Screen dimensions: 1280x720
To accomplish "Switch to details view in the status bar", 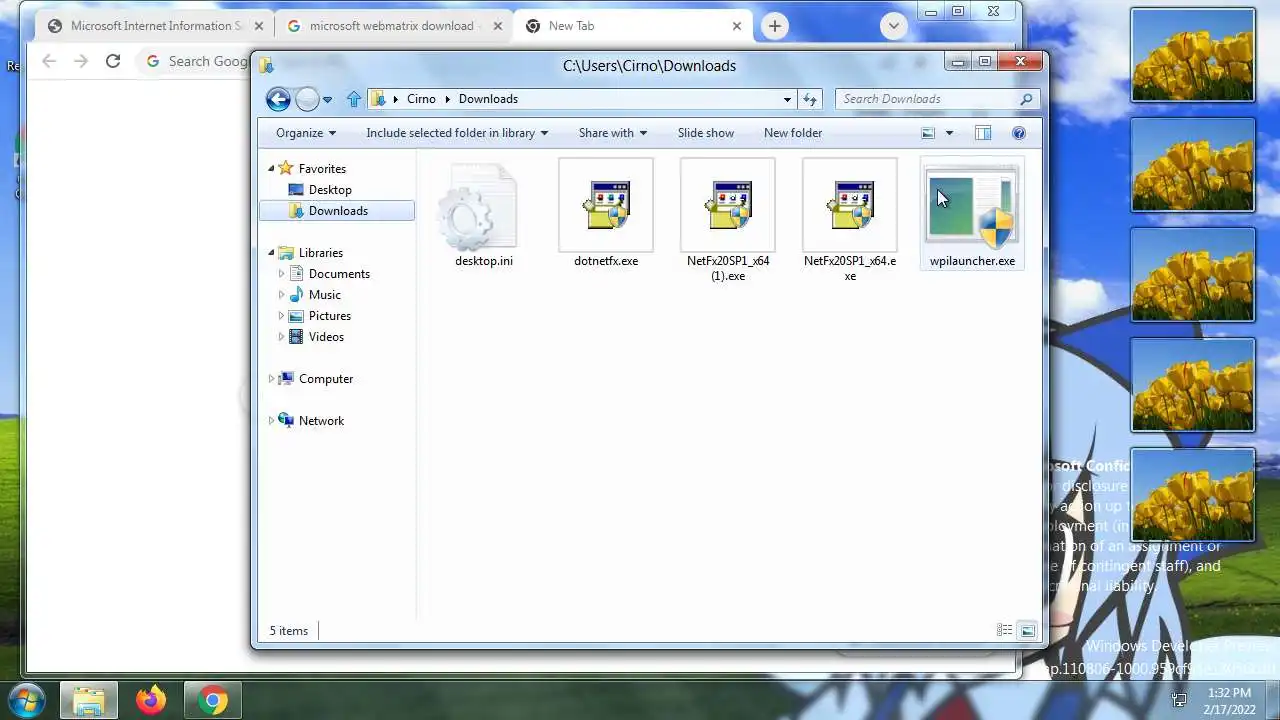I will [x=1004, y=630].
